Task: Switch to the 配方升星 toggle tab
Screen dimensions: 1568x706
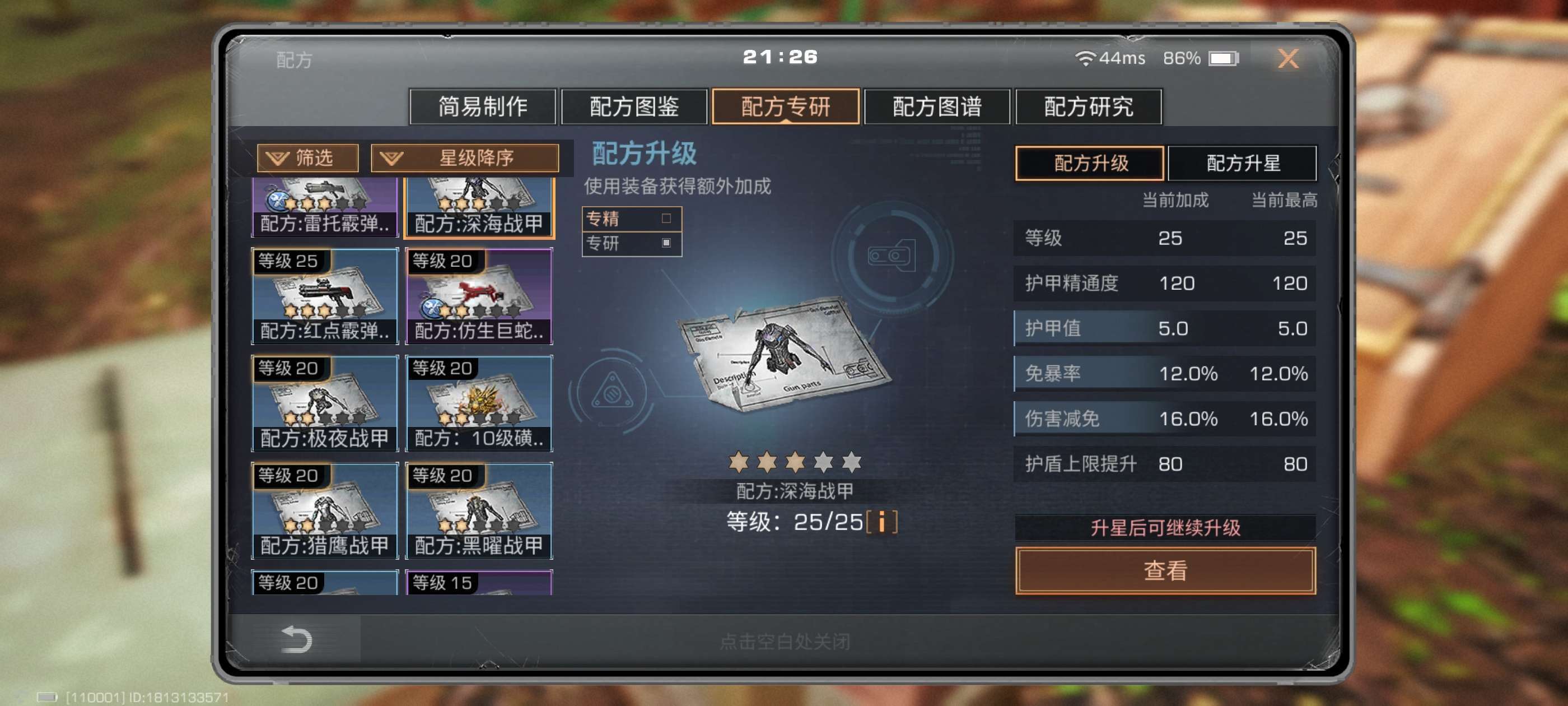Action: tap(1242, 163)
